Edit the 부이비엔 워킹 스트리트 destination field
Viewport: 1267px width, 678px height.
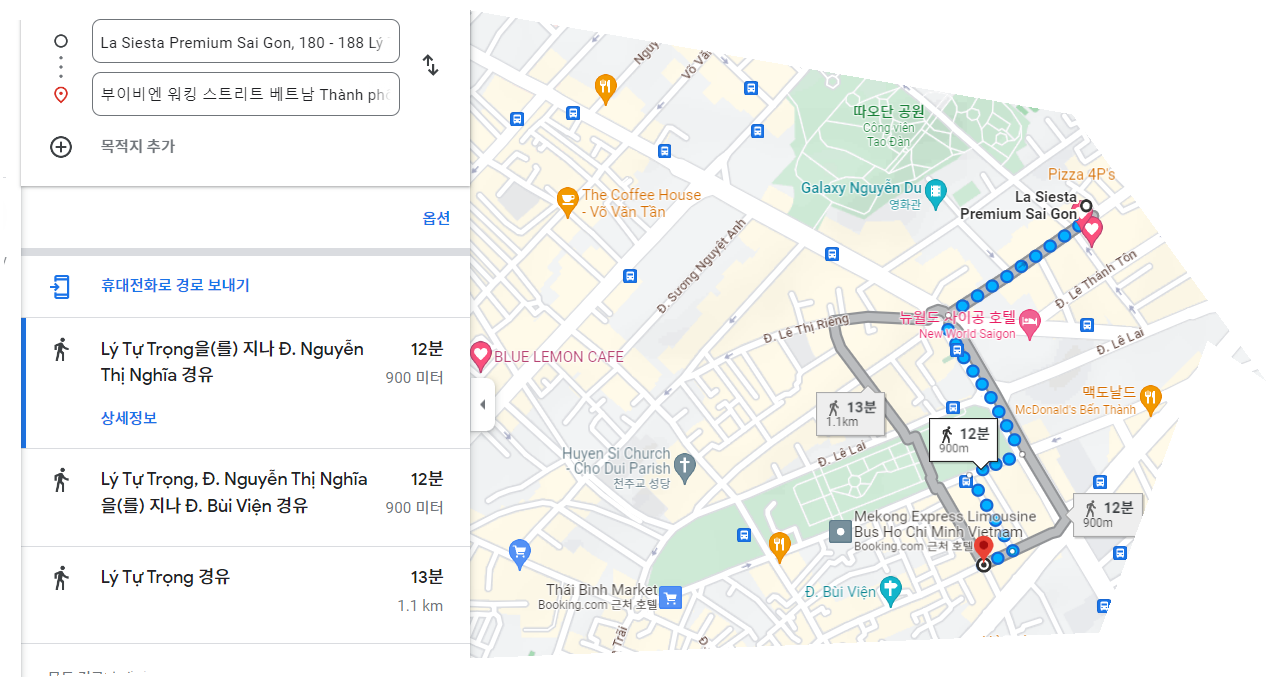pyautogui.click(x=246, y=94)
